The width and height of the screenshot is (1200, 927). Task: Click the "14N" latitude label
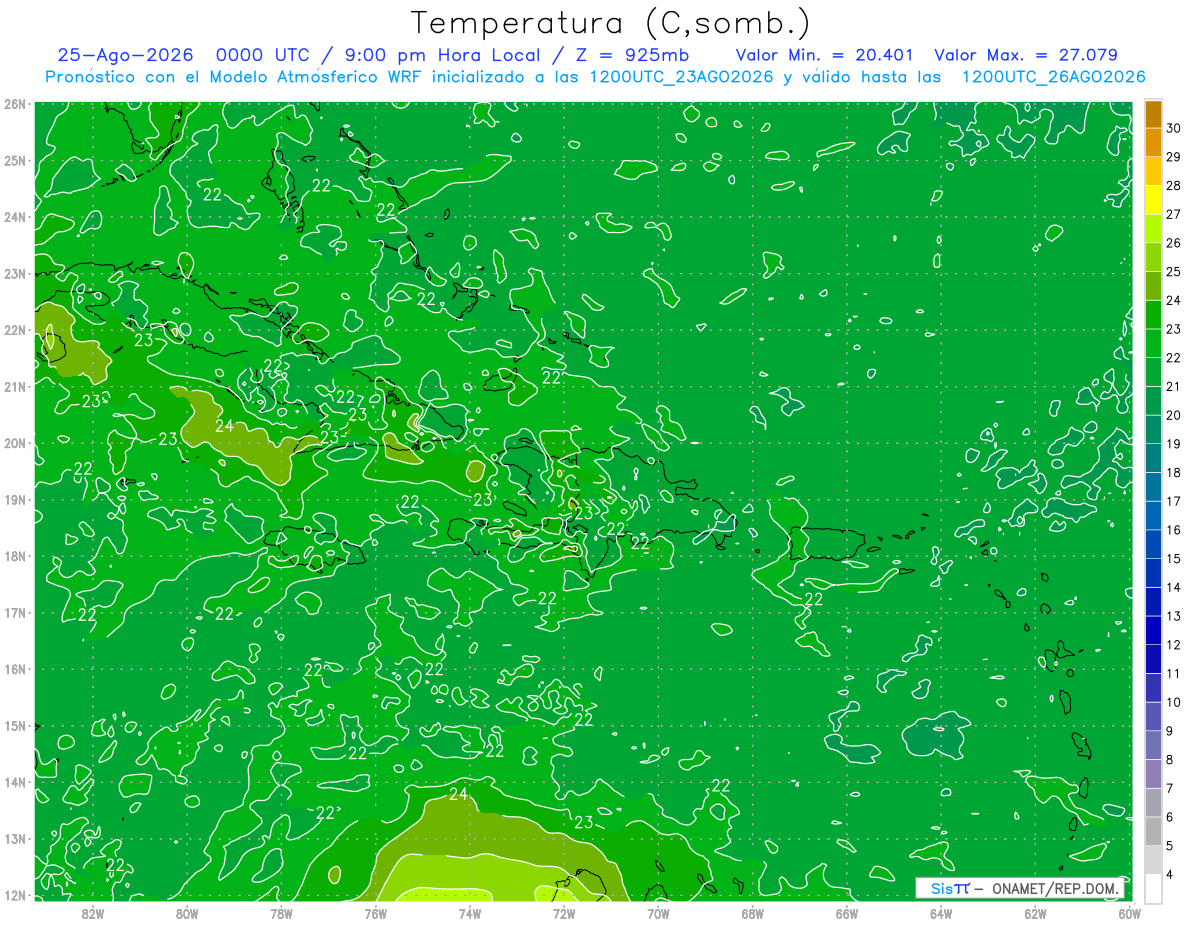[15, 782]
